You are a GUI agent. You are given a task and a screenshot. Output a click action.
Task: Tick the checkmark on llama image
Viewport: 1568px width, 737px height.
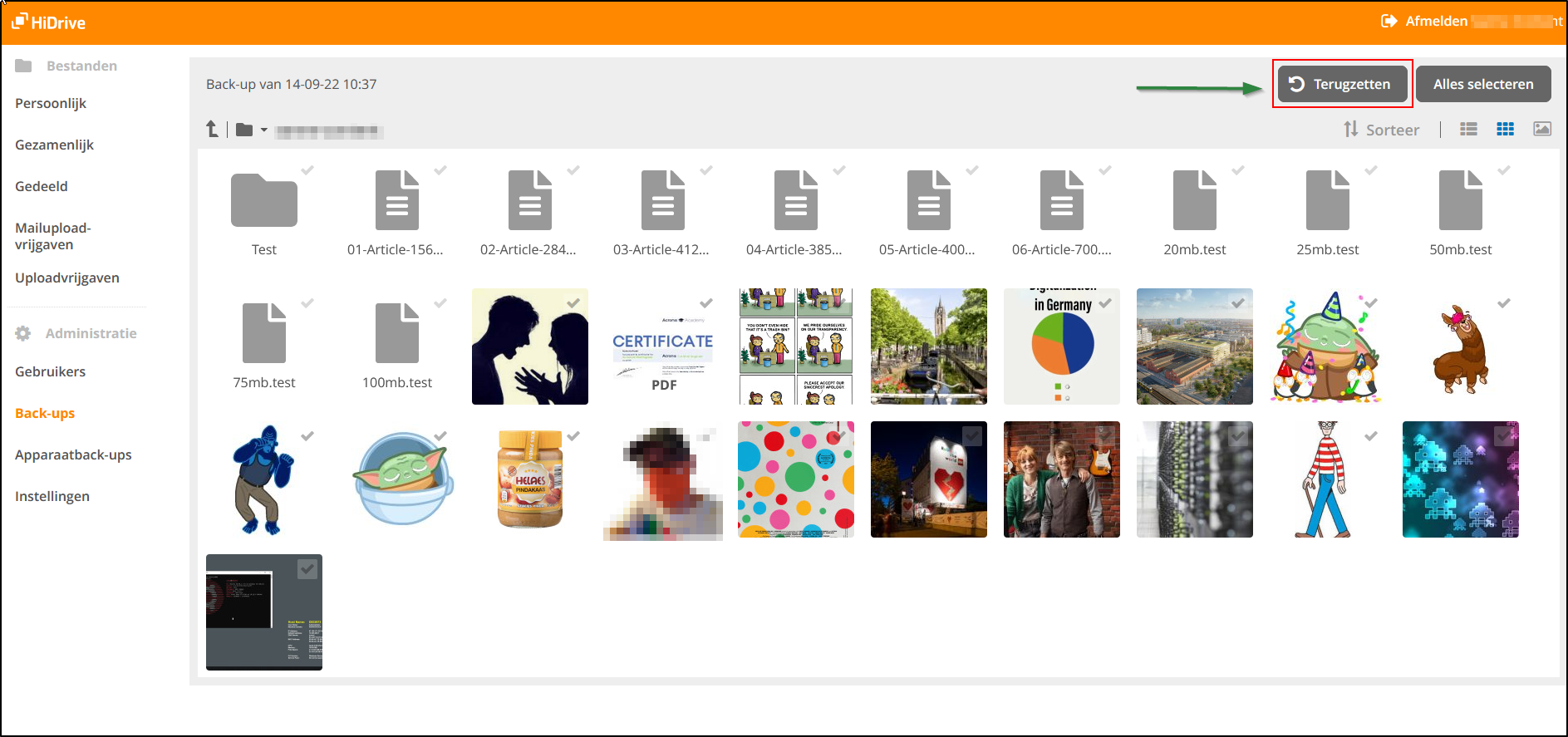click(1504, 302)
